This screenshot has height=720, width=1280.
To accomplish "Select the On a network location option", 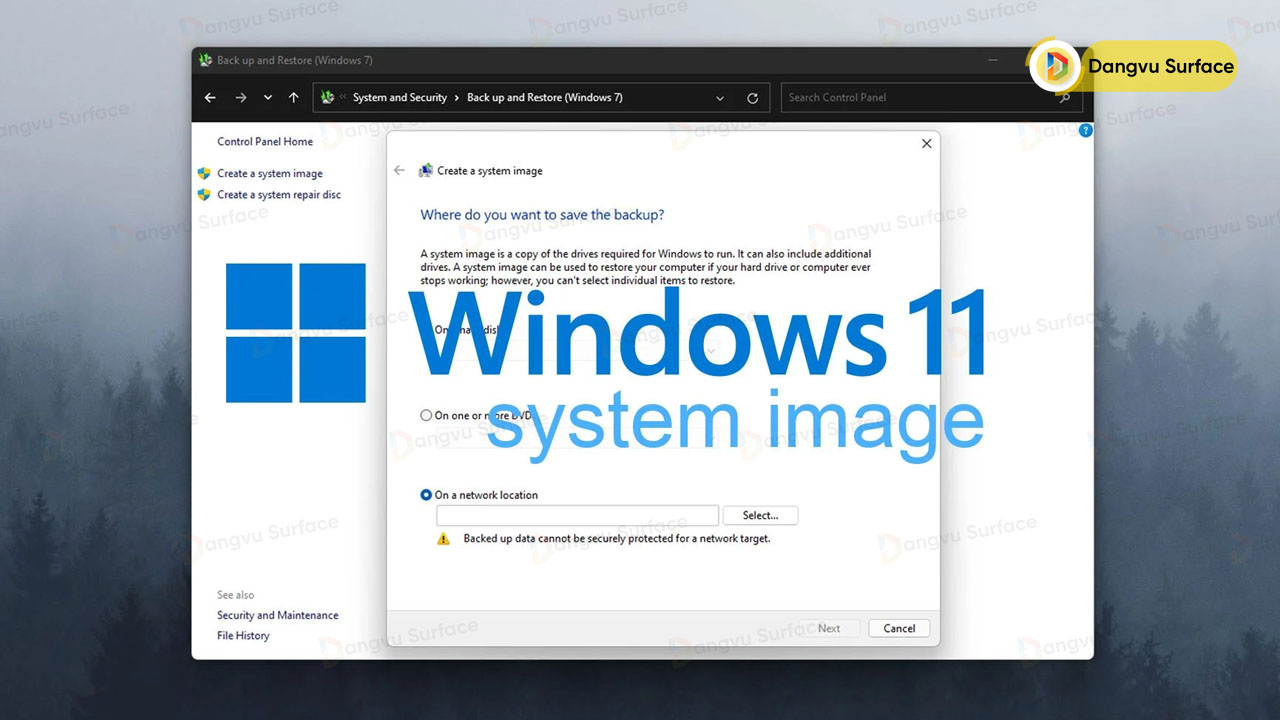I will pos(427,495).
